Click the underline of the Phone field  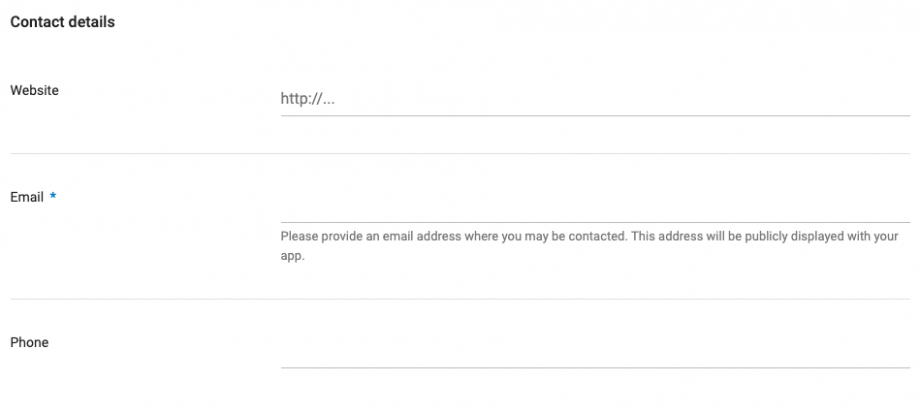(595, 367)
